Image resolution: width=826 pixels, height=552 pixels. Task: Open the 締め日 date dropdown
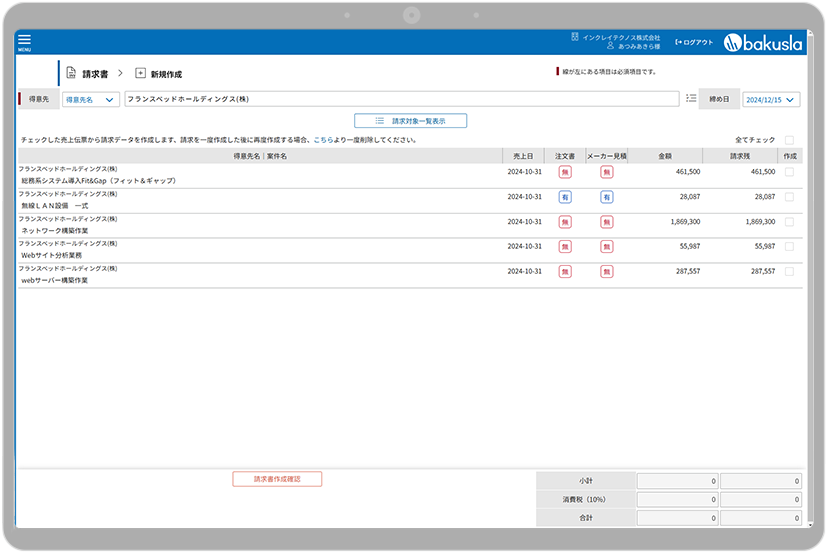click(771, 100)
